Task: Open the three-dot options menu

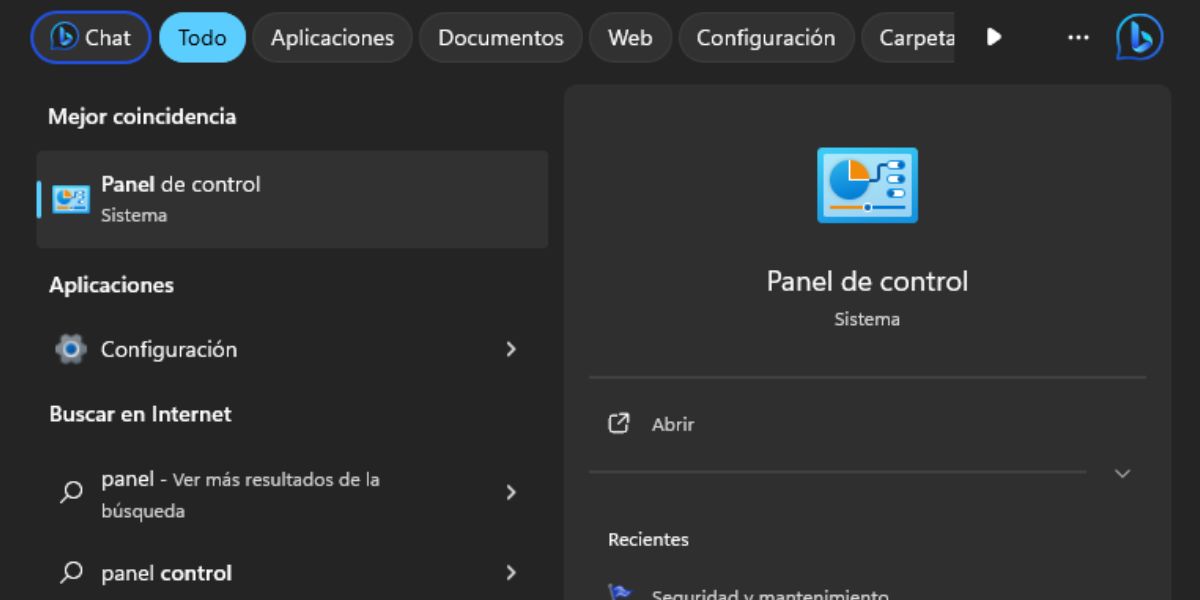Action: point(1077,37)
